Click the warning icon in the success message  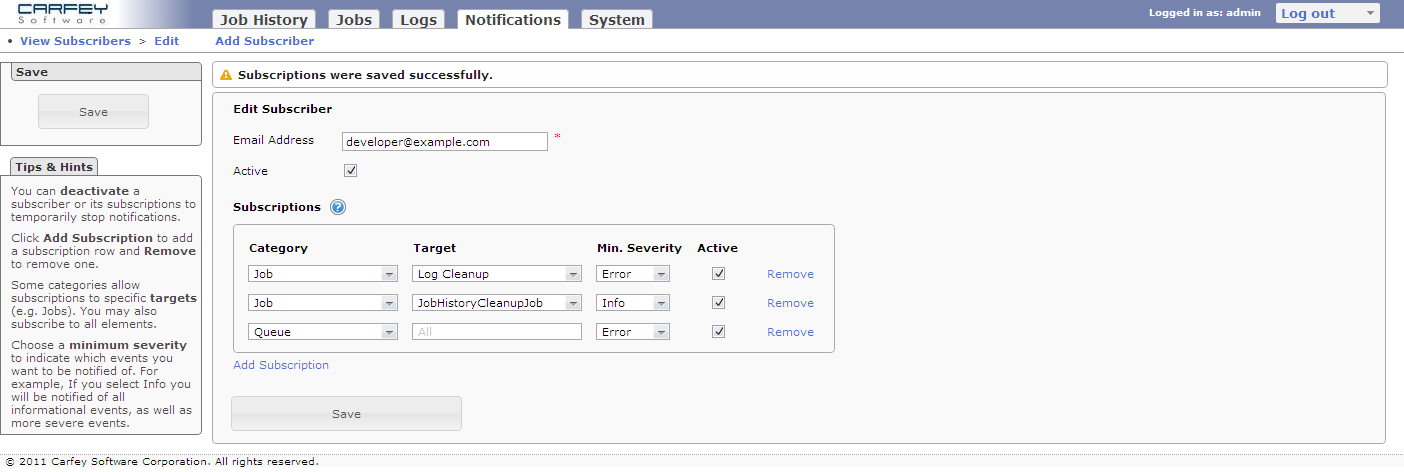(x=226, y=75)
